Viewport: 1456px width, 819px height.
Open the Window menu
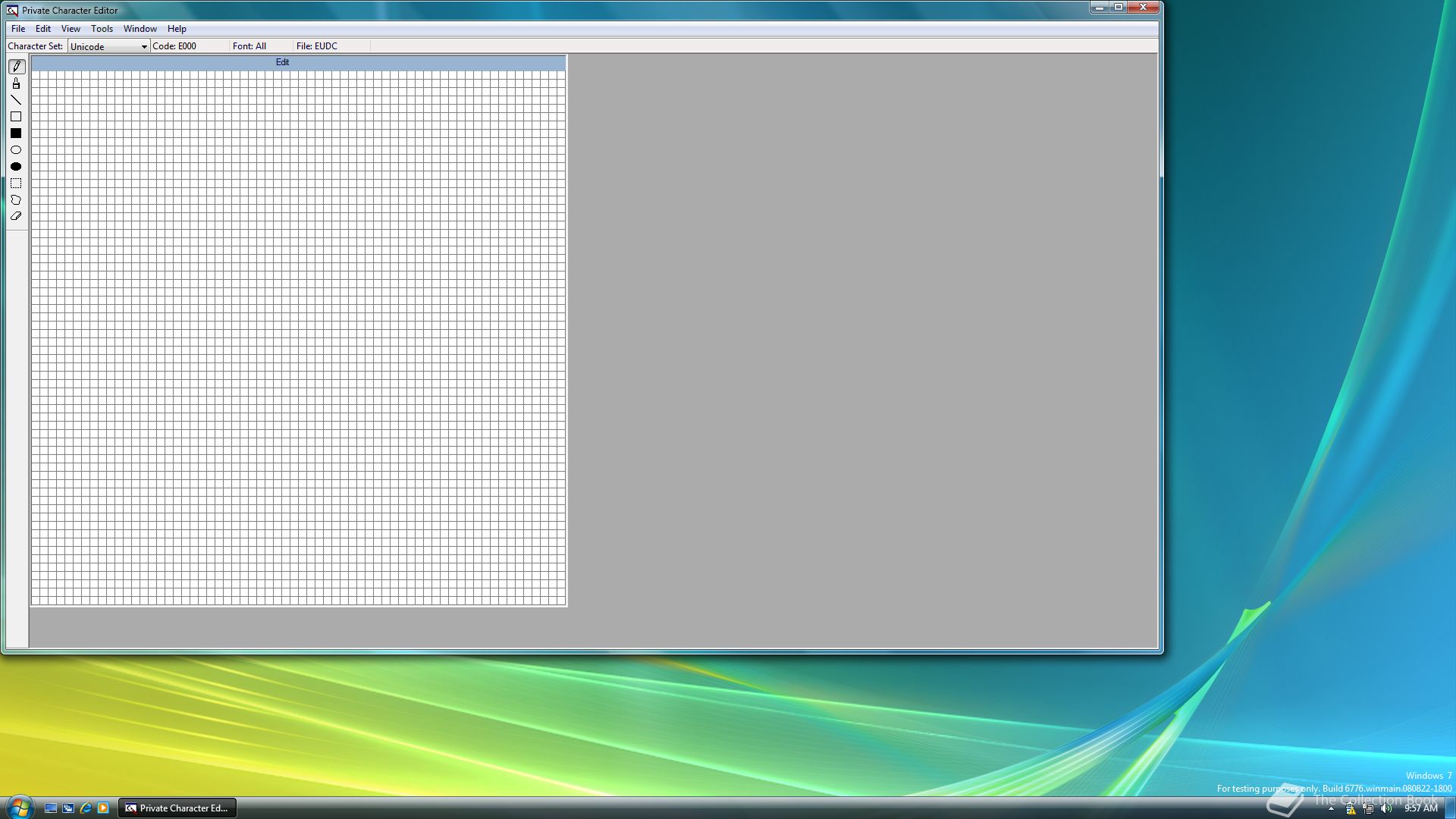point(140,29)
